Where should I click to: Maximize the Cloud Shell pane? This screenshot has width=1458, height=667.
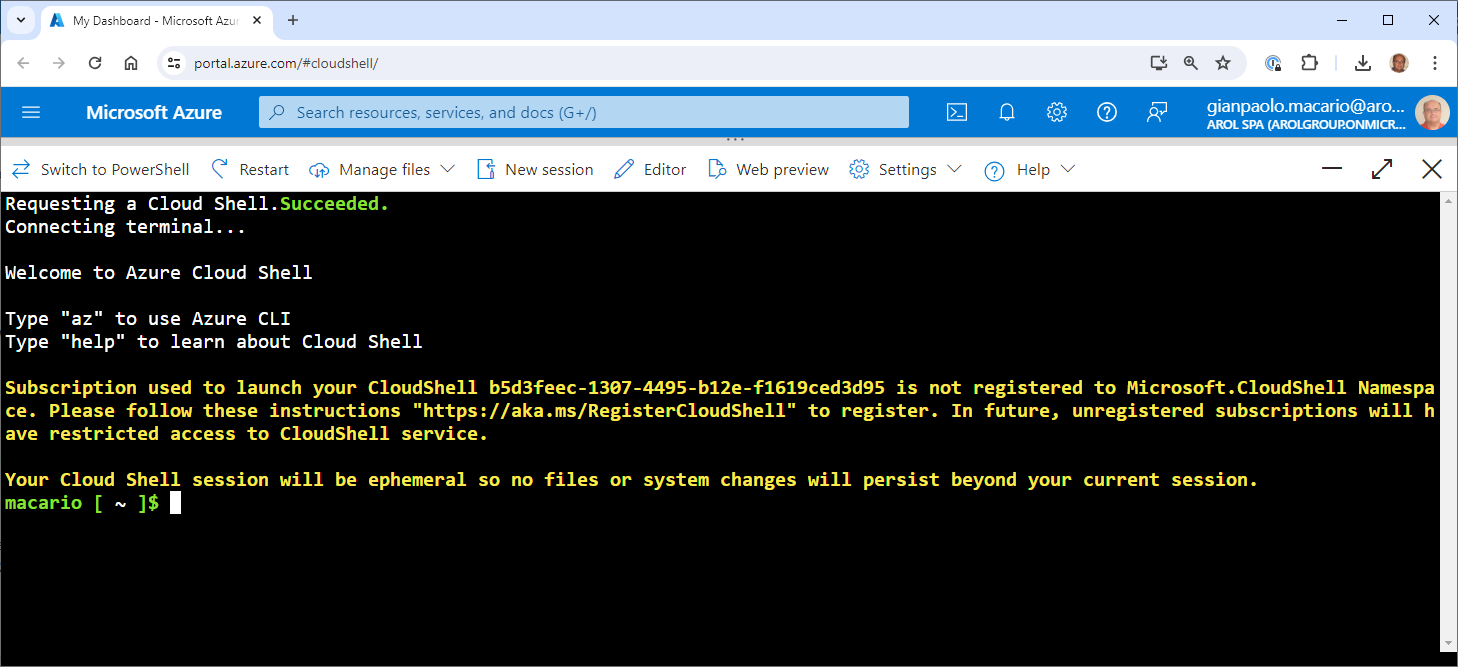coord(1382,169)
